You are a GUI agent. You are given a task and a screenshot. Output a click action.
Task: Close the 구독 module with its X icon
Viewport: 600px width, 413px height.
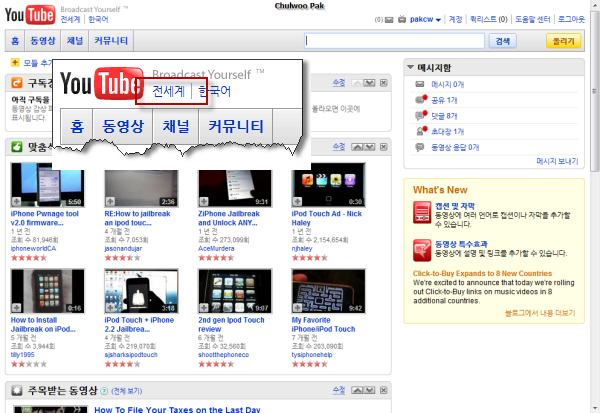click(x=383, y=83)
